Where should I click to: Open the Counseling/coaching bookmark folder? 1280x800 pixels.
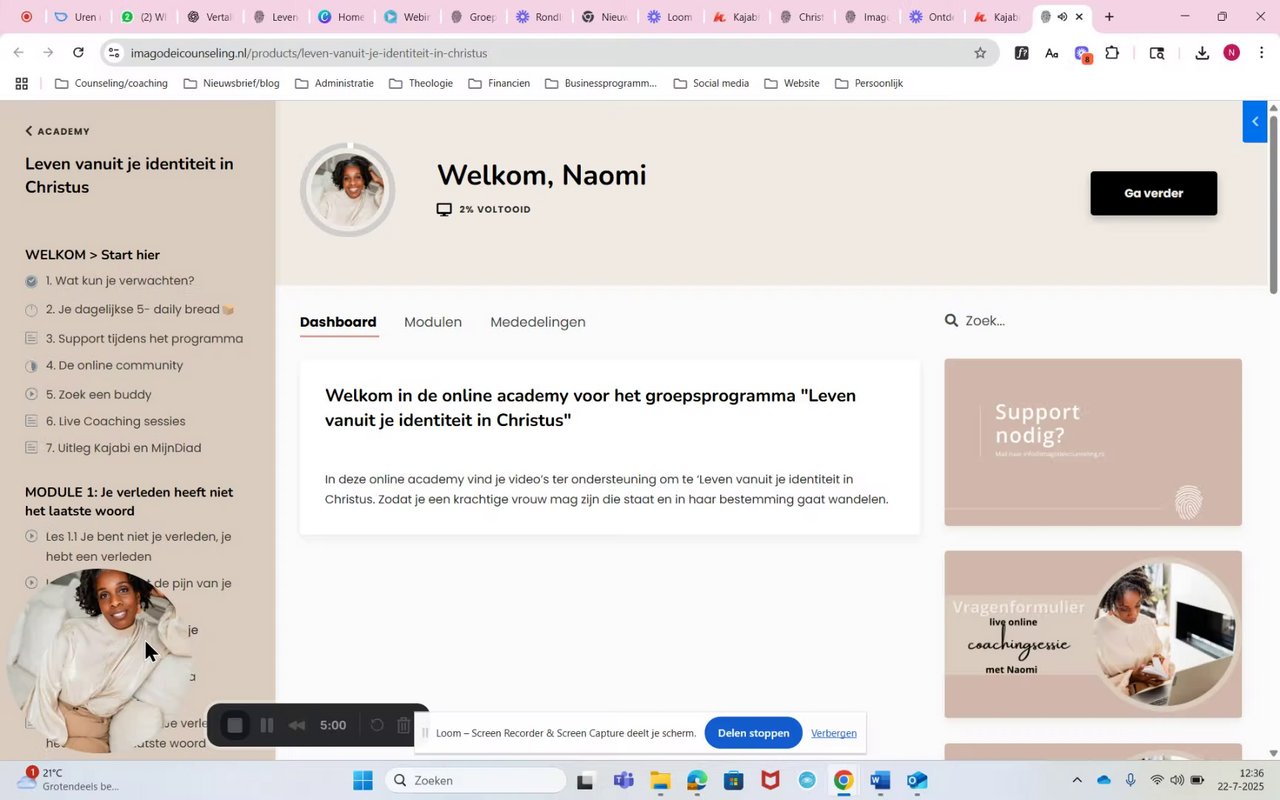[111, 84]
